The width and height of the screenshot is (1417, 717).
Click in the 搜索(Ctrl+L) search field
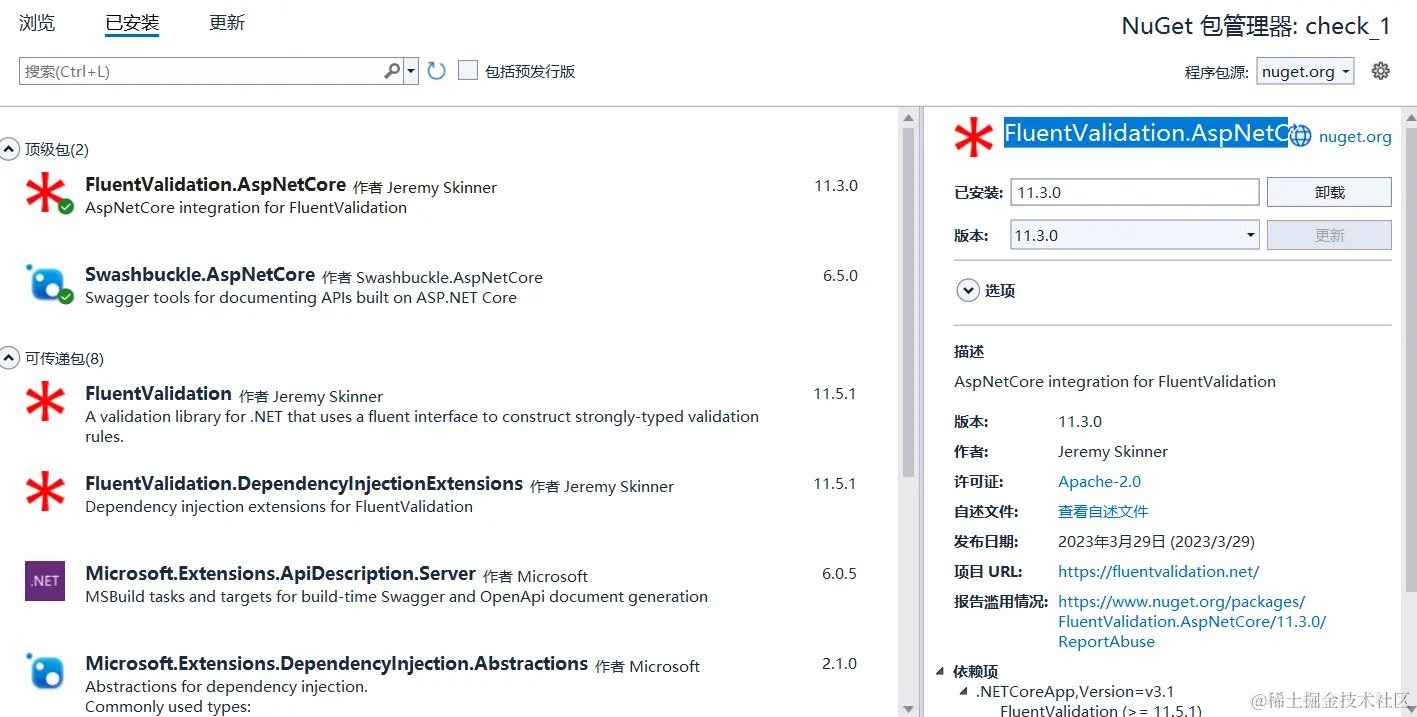click(201, 71)
